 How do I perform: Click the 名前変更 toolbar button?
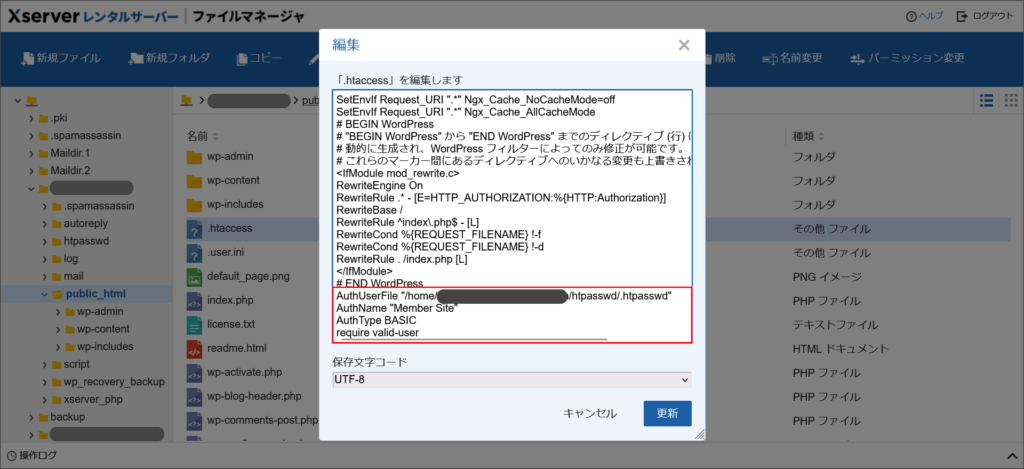(x=792, y=58)
